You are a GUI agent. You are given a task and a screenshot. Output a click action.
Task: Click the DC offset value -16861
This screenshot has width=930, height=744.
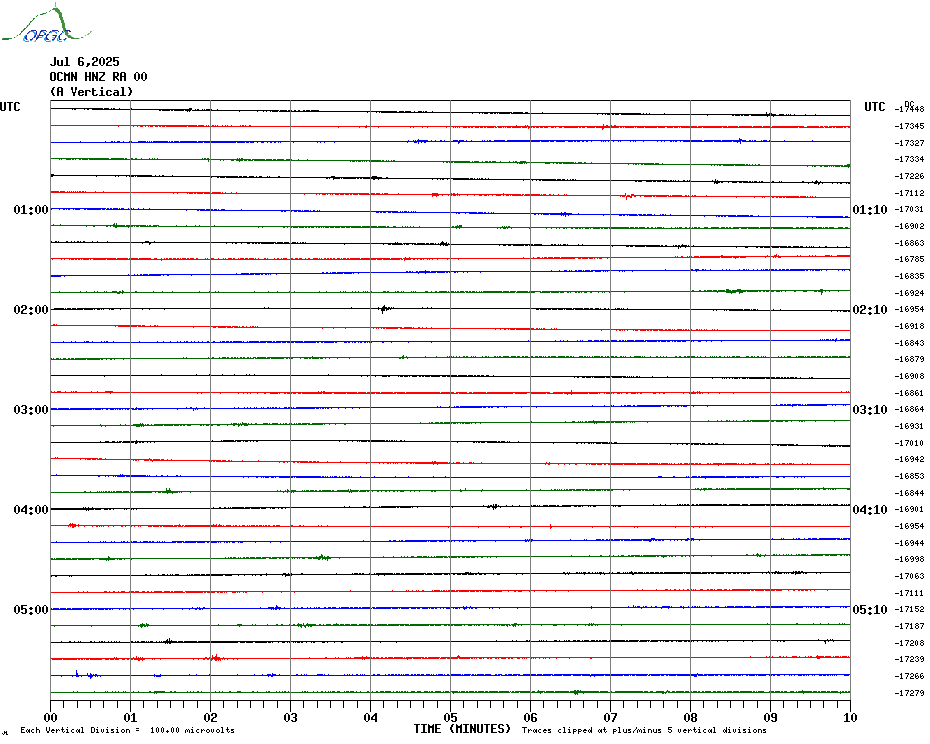[x=909, y=393]
